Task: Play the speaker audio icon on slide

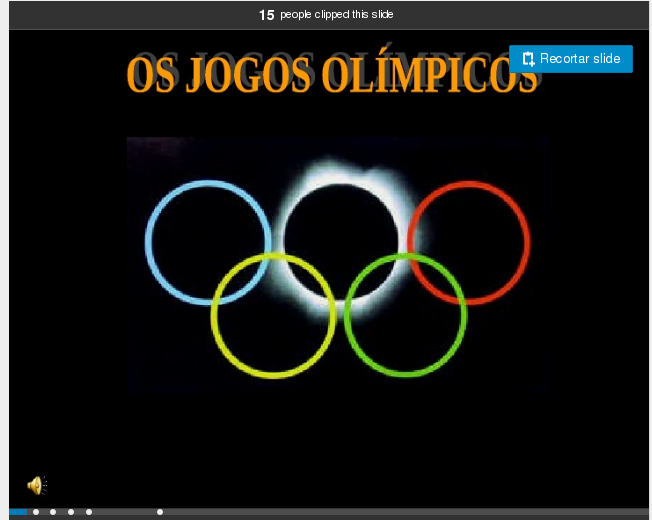Action: click(36, 486)
